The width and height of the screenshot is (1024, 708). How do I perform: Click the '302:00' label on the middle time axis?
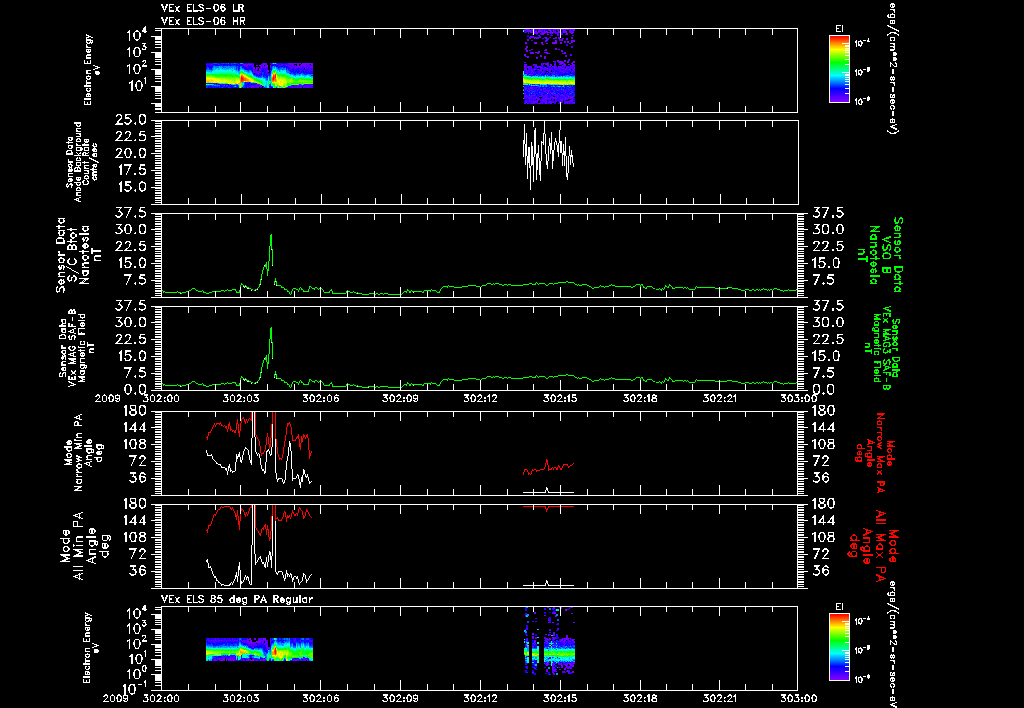[161, 398]
